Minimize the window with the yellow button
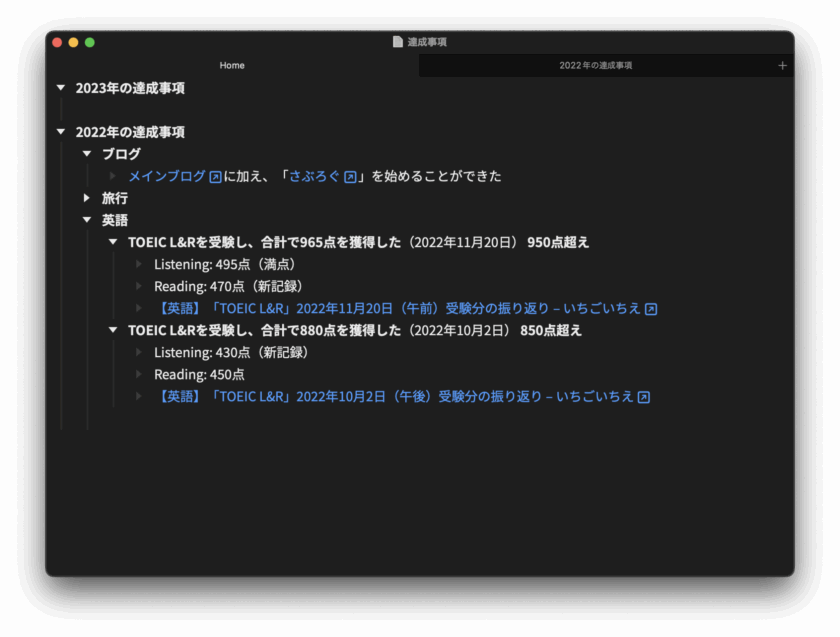Viewport: 840px width, 637px height. (73, 42)
